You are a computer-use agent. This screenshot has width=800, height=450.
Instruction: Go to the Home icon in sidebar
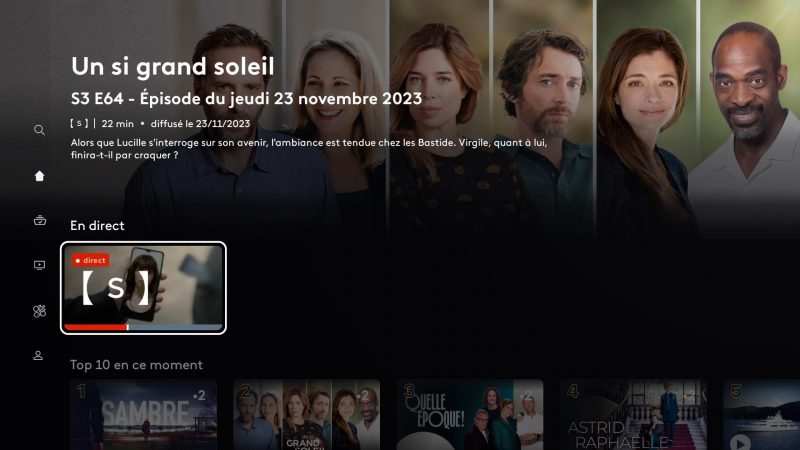tap(39, 176)
